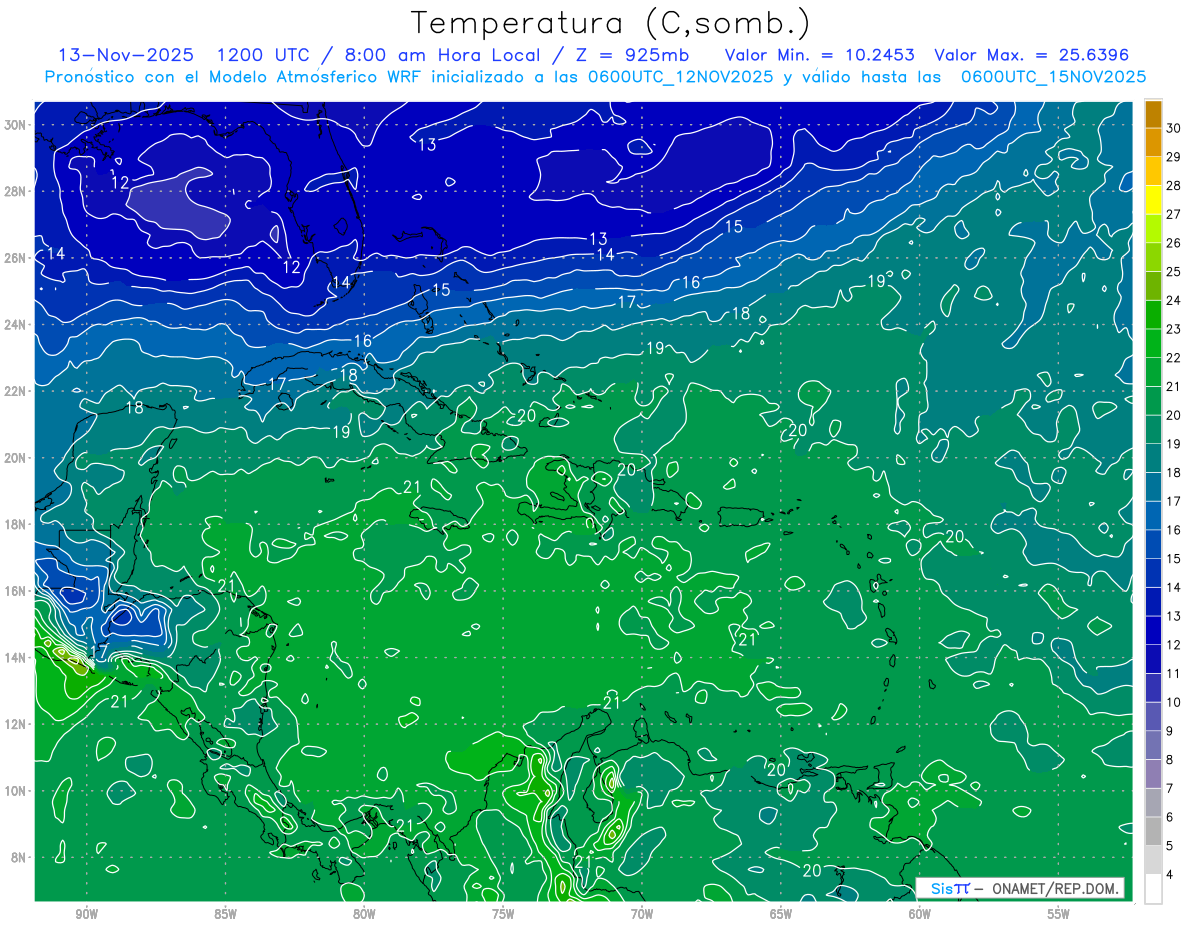Screen dimensions: 1200x927
Task: Click the '8' color scale label
Action: pyautogui.click(x=1171, y=760)
